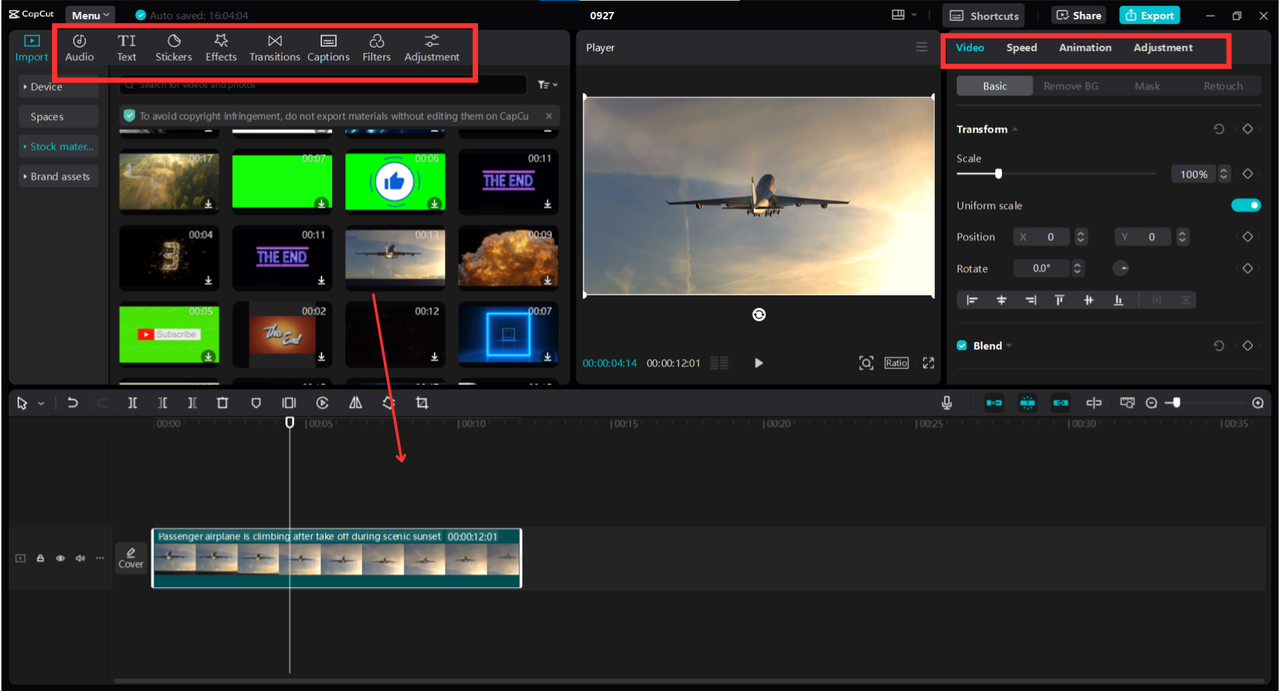
Task: Adjust the Scale slider handle
Action: pos(998,174)
